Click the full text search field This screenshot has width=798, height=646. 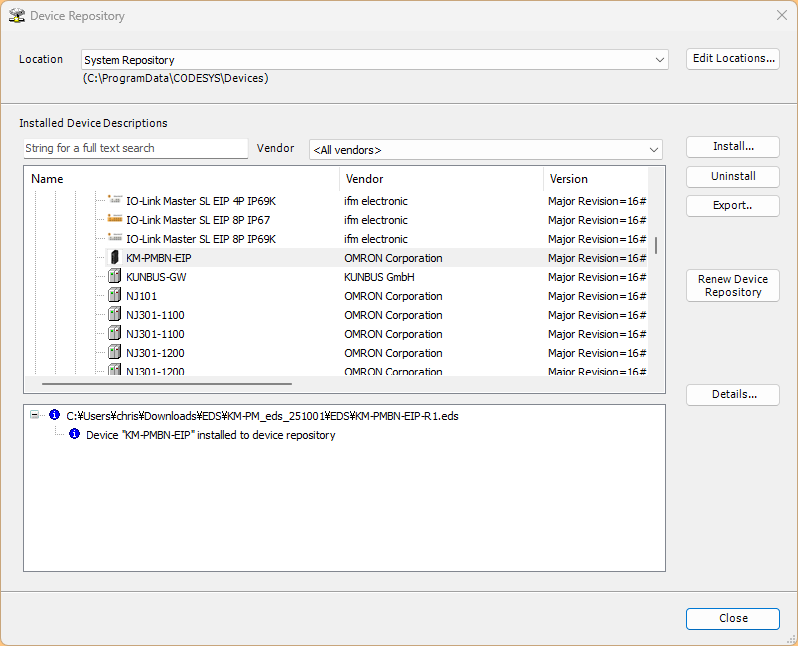pos(135,148)
